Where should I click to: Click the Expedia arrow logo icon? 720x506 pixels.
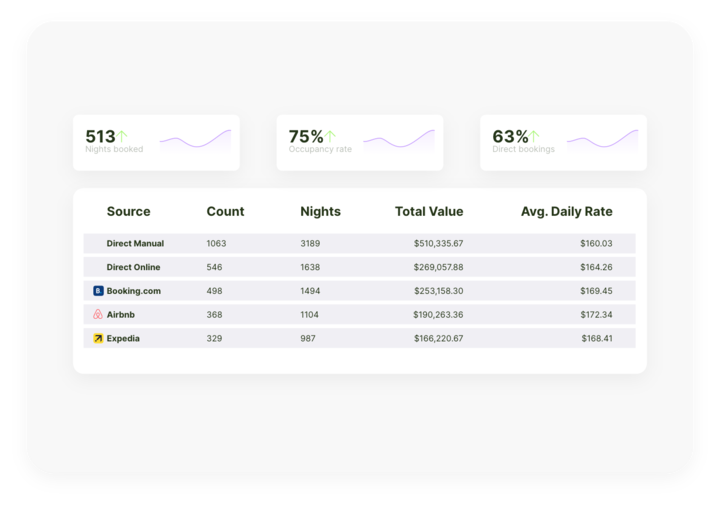[x=98, y=339]
